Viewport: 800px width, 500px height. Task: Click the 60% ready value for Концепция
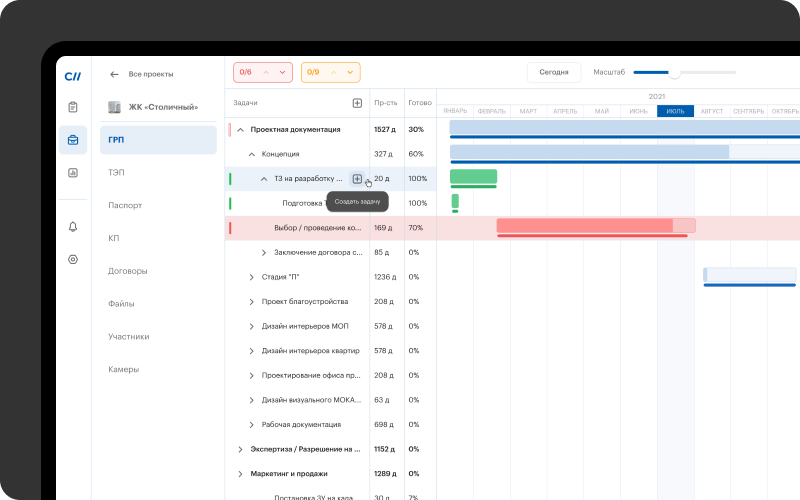416,154
